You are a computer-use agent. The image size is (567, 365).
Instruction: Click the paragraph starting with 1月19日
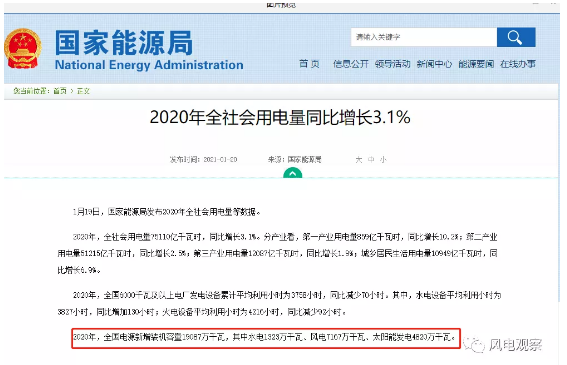(x=166, y=212)
